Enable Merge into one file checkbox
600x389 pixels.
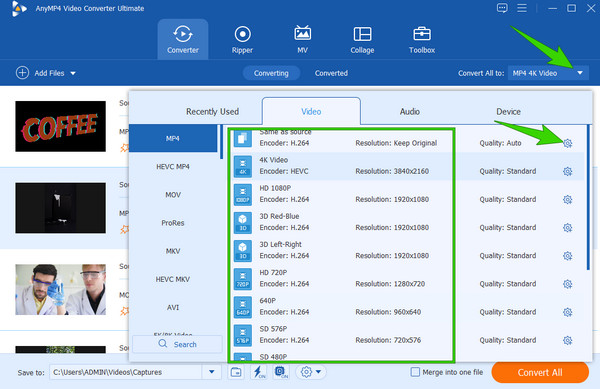[x=415, y=372]
